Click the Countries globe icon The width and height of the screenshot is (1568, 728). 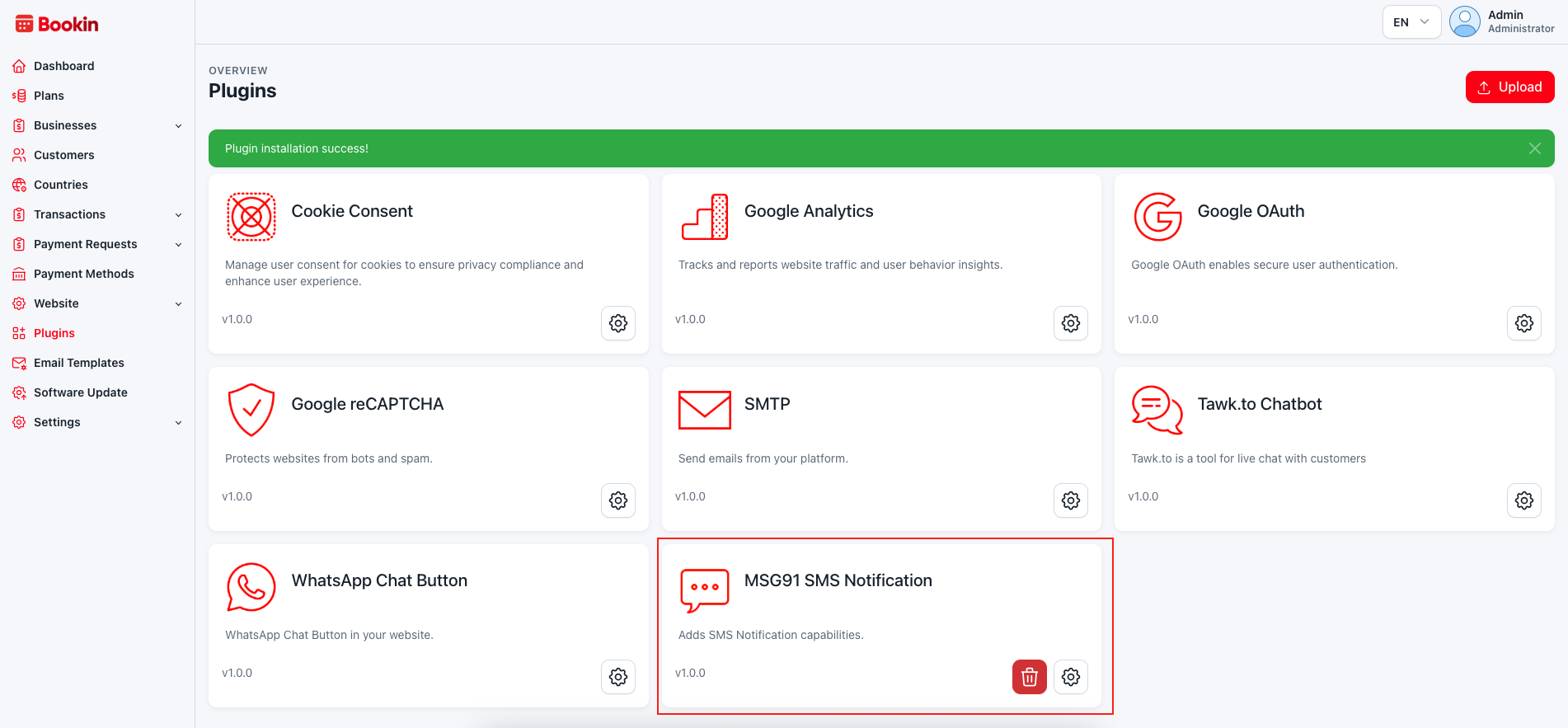point(19,185)
